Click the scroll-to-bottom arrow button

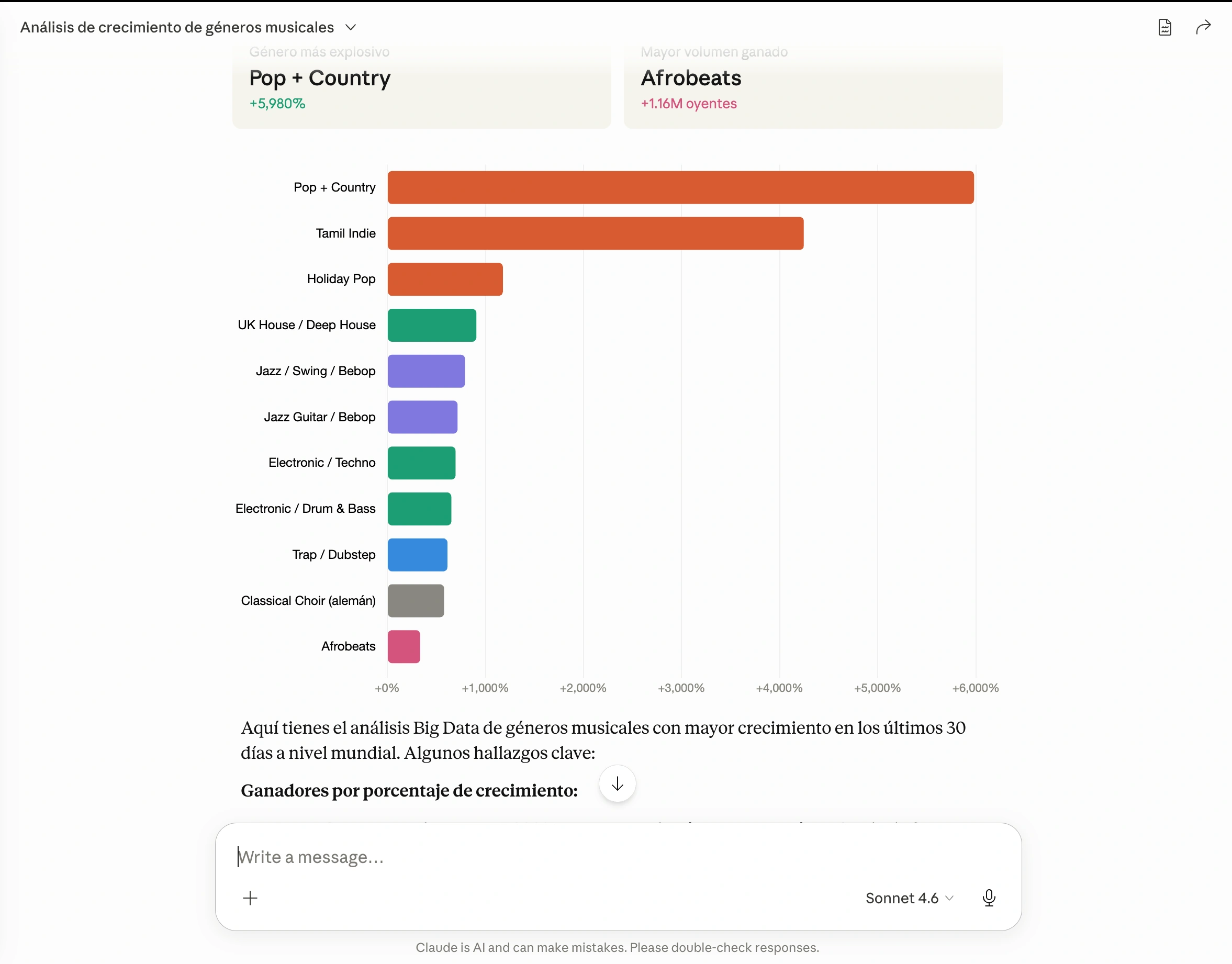(617, 783)
